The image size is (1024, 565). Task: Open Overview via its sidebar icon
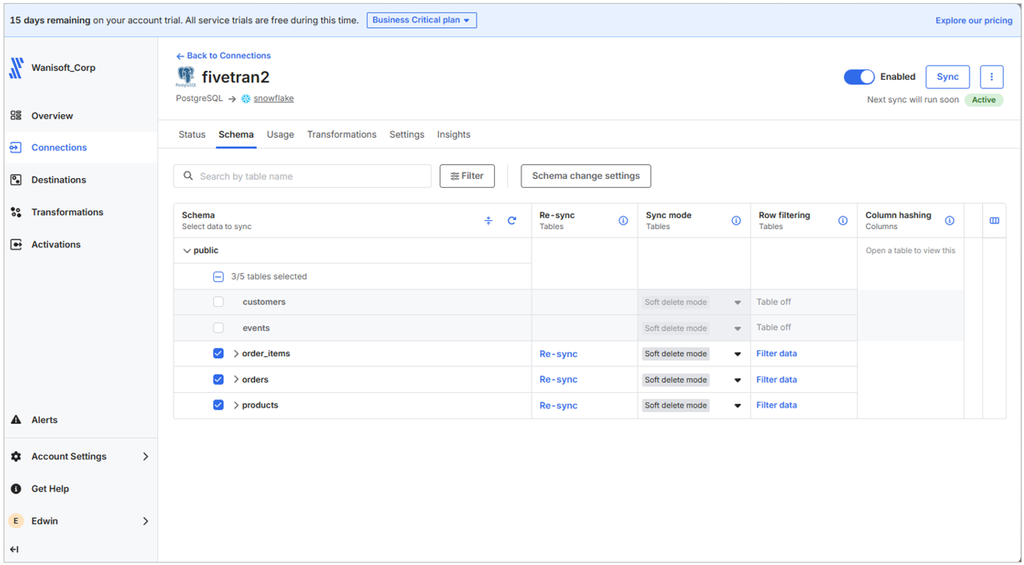[16, 116]
